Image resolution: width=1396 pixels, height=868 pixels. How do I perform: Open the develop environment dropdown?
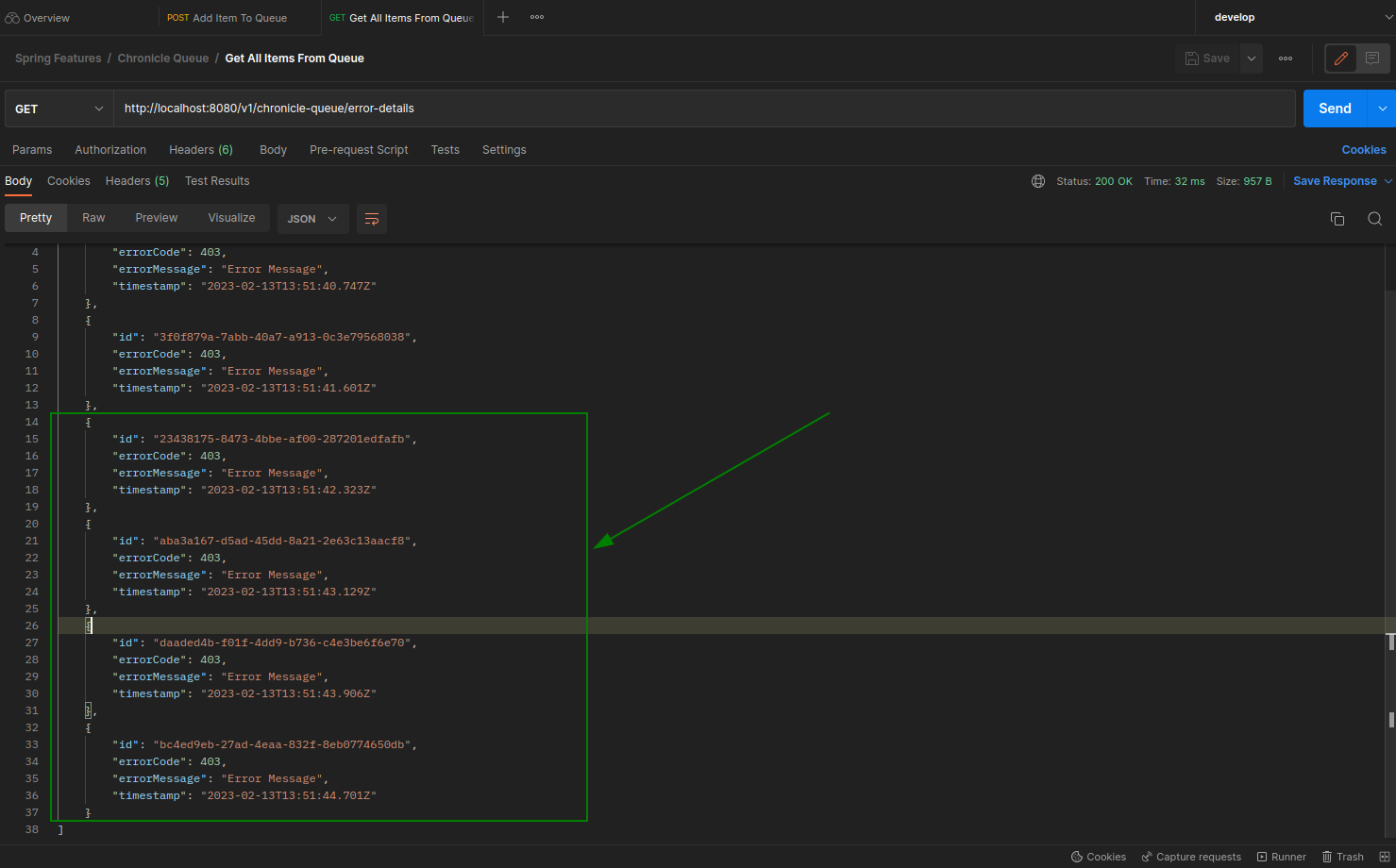click(x=1293, y=17)
